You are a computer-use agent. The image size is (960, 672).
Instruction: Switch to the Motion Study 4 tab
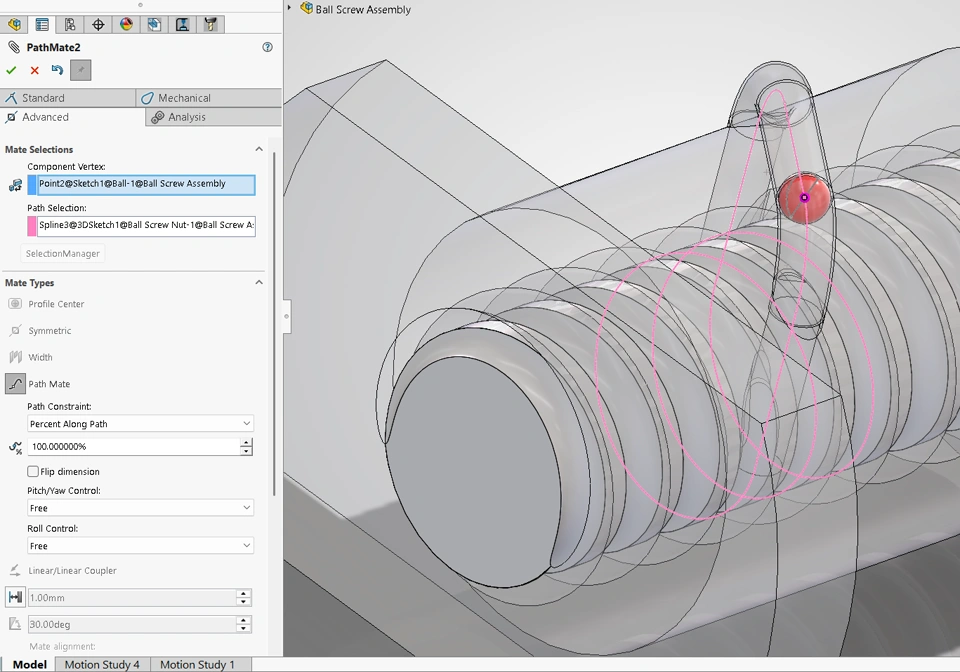[102, 664]
